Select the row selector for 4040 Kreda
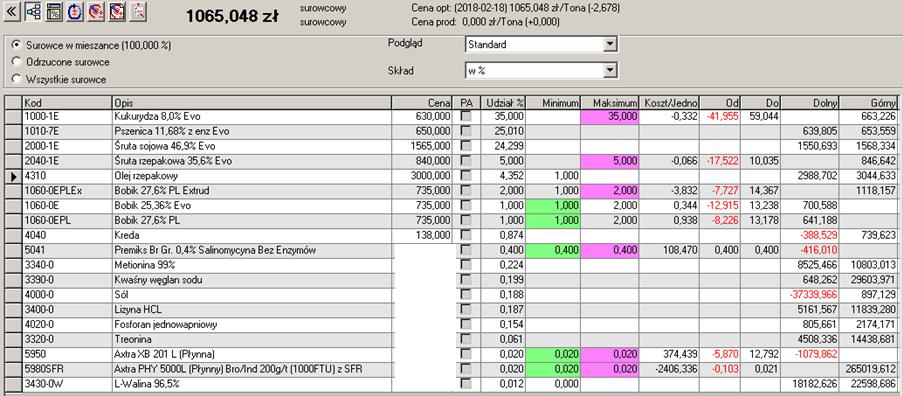The height and width of the screenshot is (396, 903). coord(13,236)
